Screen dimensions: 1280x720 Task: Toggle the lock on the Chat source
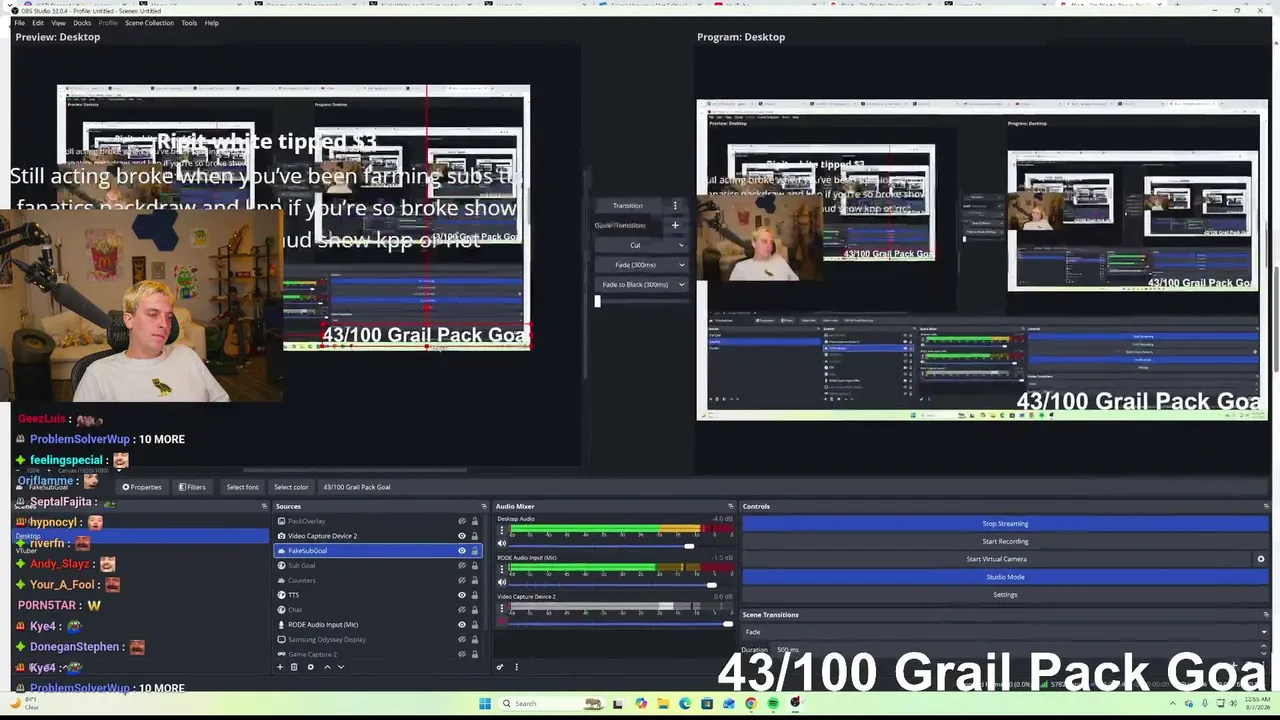coord(474,610)
